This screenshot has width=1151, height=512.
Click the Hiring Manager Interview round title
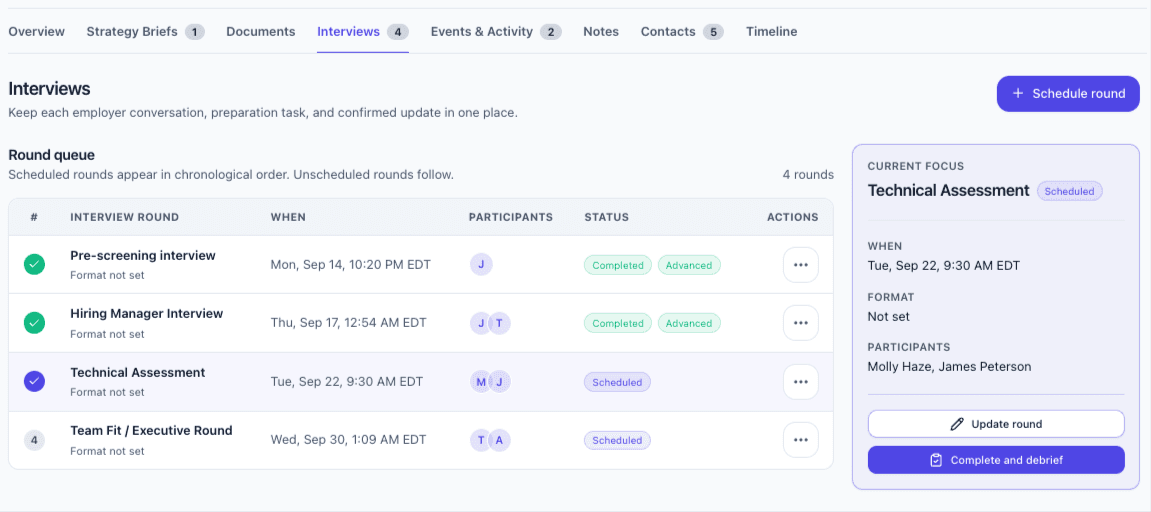(147, 314)
